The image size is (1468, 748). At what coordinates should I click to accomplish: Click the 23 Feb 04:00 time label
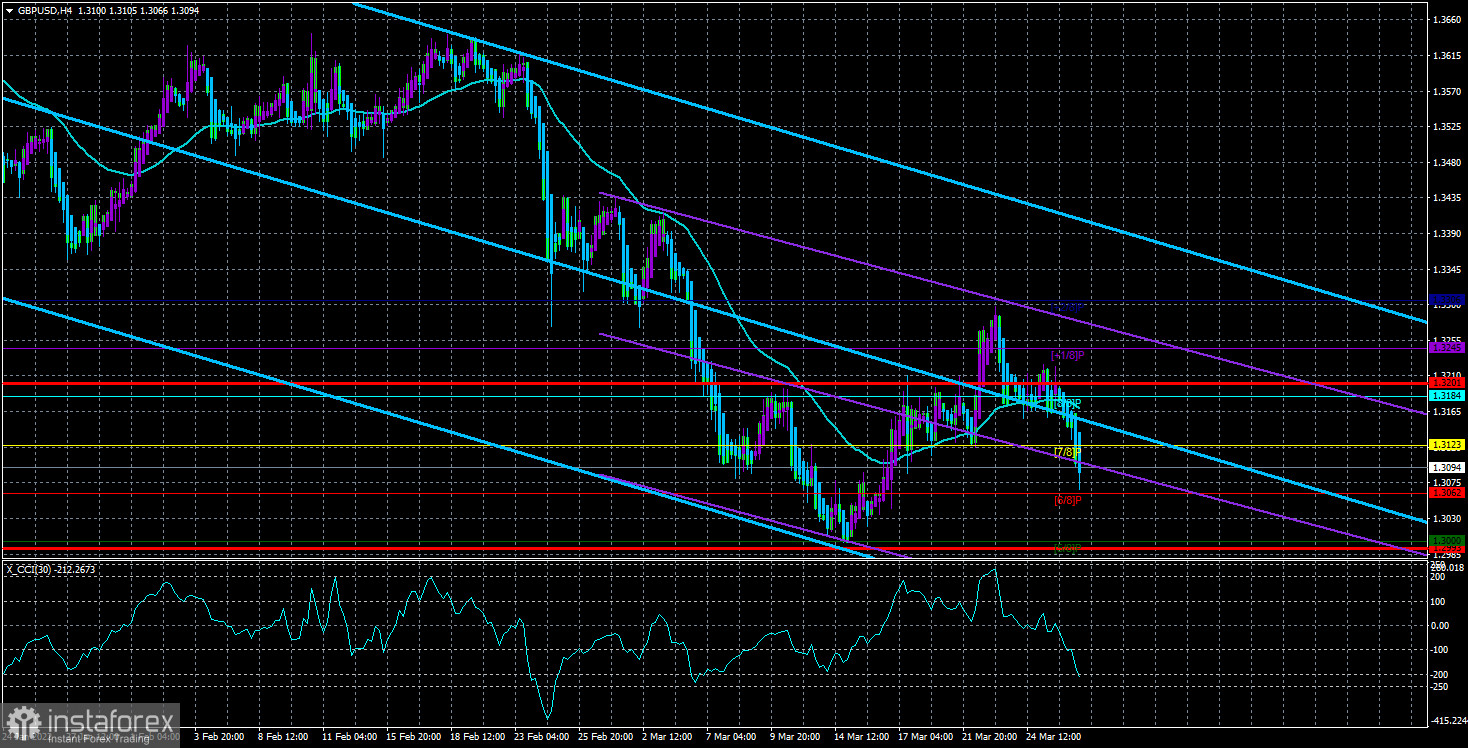[x=541, y=737]
